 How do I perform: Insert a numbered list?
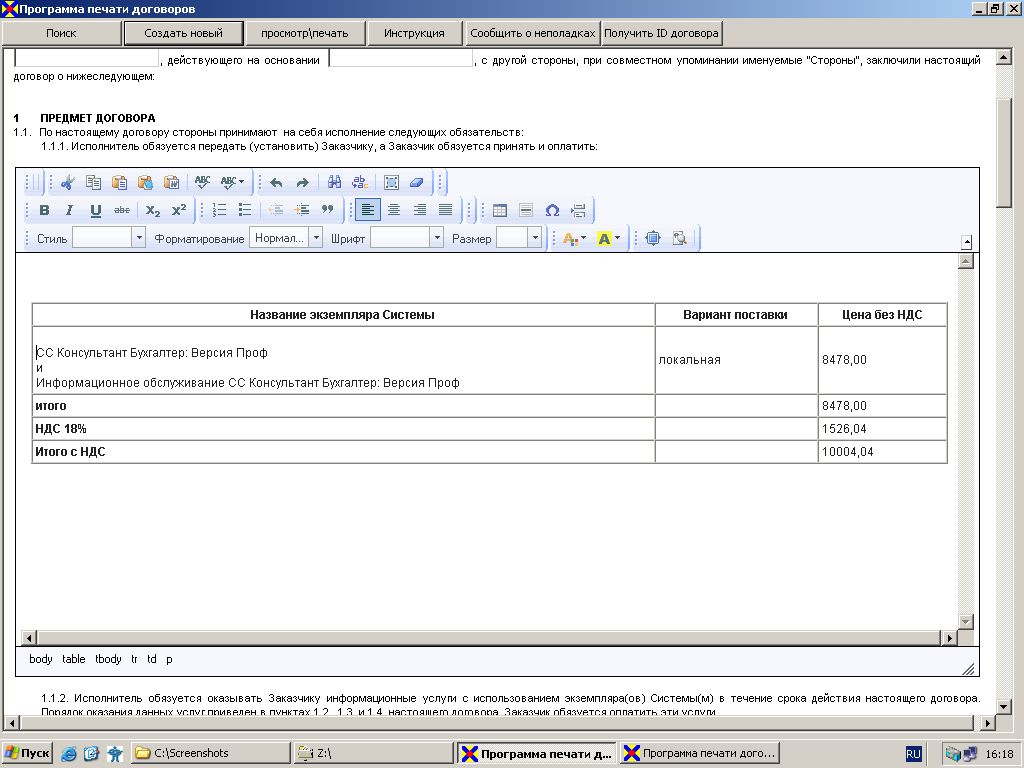(219, 210)
